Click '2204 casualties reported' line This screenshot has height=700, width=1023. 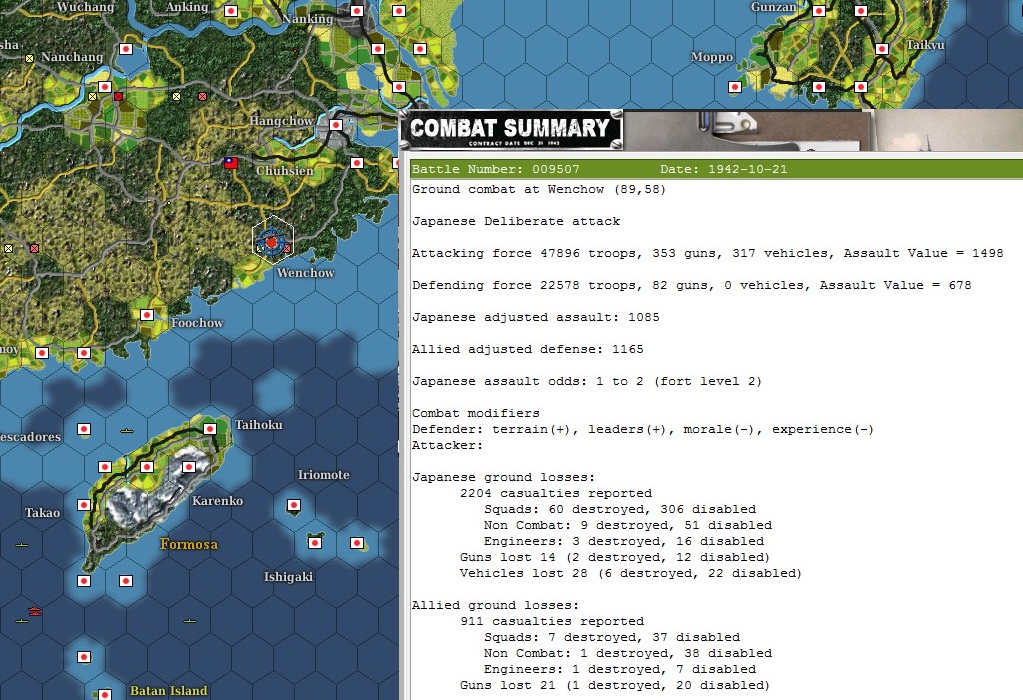click(556, 493)
